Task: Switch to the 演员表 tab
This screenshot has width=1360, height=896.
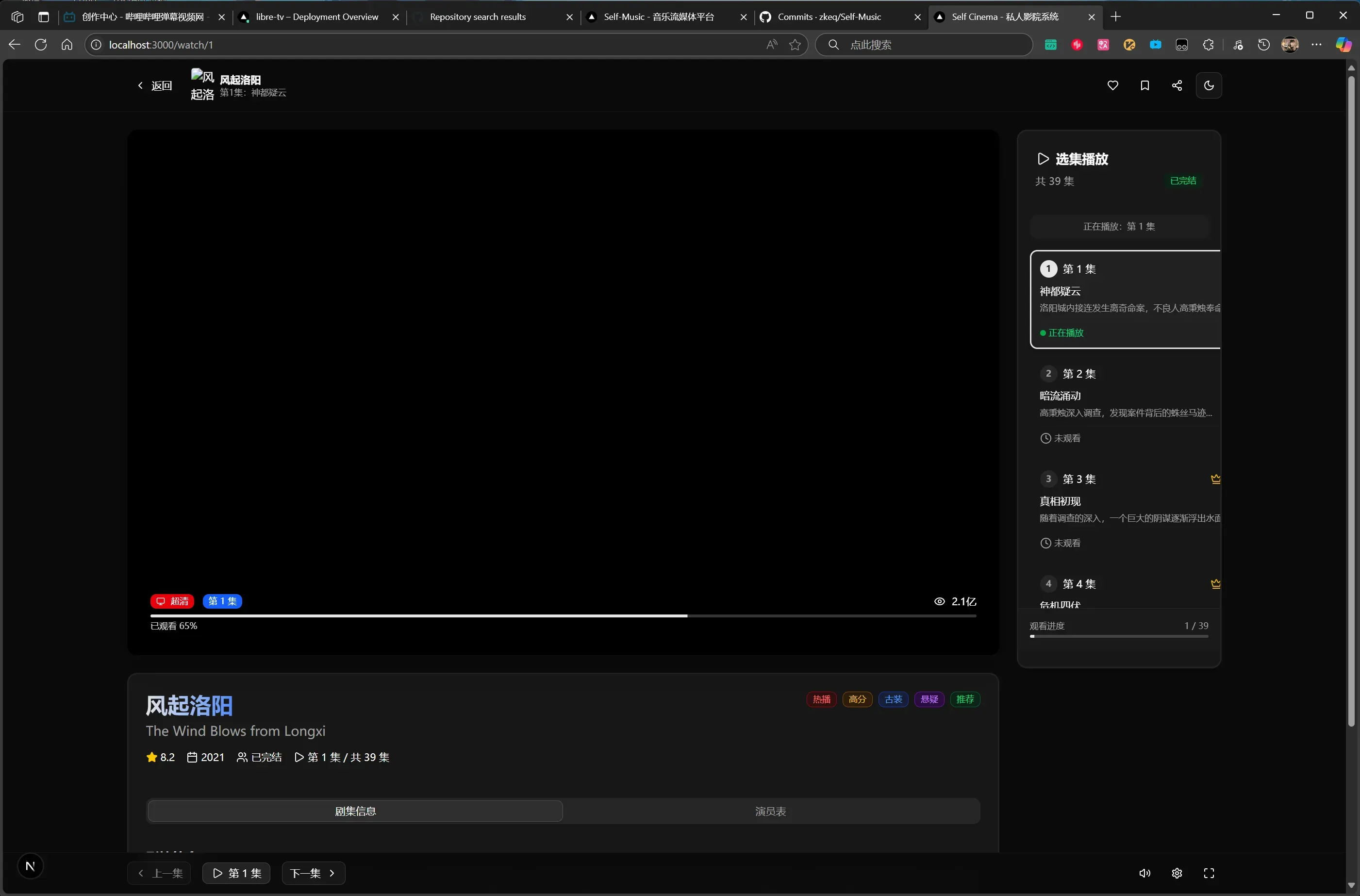Action: [770, 812]
